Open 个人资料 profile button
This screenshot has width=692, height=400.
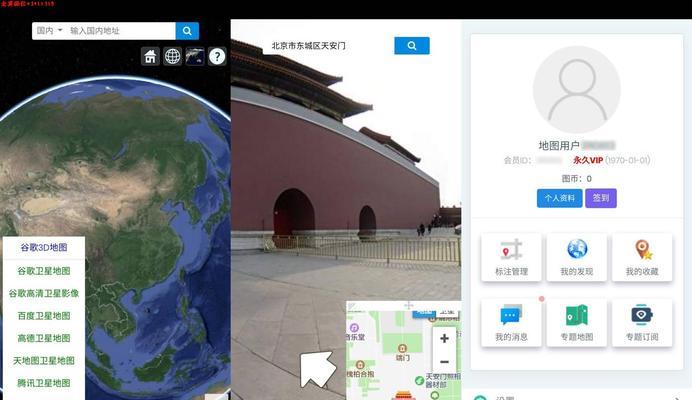point(560,198)
